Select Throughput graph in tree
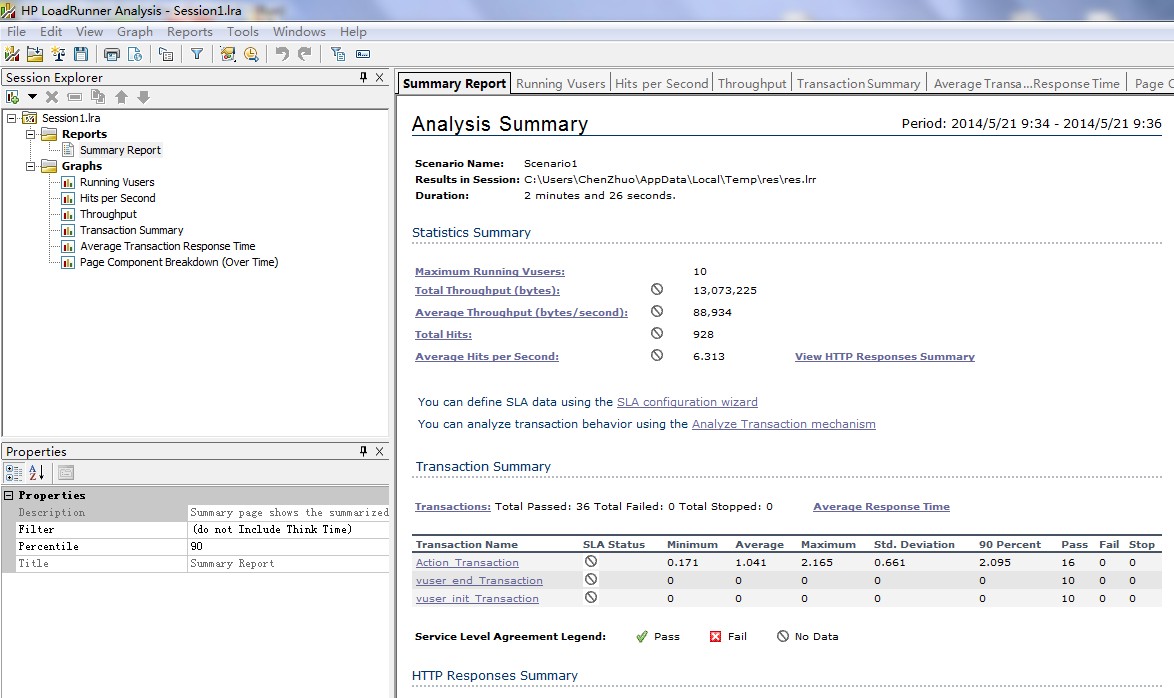 (x=108, y=214)
